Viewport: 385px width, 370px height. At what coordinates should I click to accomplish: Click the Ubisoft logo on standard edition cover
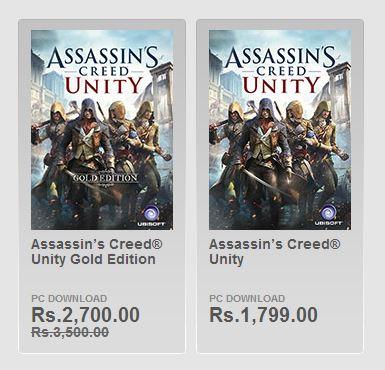329,215
